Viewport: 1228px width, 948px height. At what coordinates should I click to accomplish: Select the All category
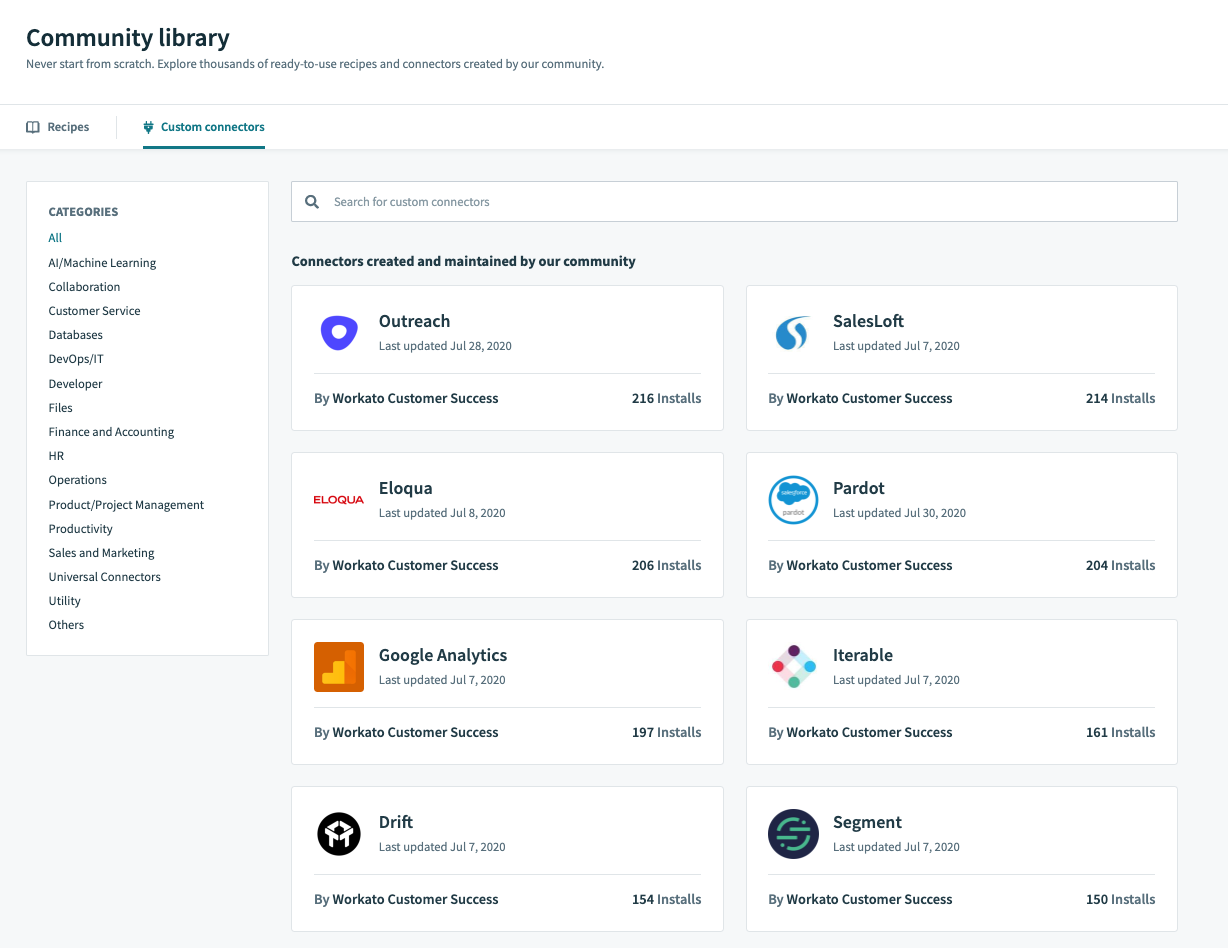coord(55,238)
